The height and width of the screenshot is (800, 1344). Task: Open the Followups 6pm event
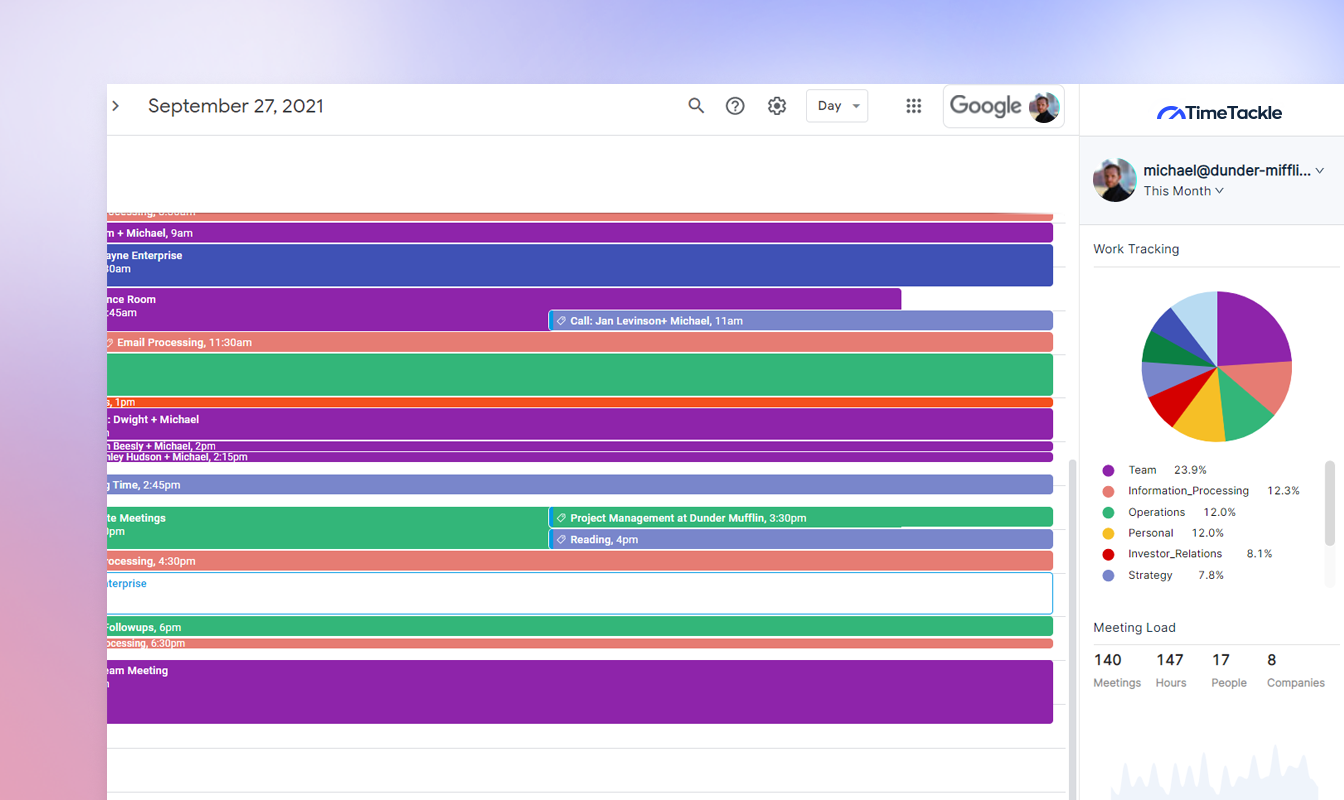pos(580,627)
